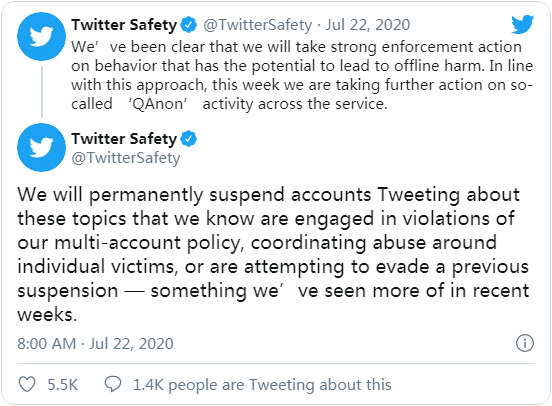The image size is (552, 406).
Task: Open the @TwitterSafety handle in the top tweet
Action: point(258,25)
